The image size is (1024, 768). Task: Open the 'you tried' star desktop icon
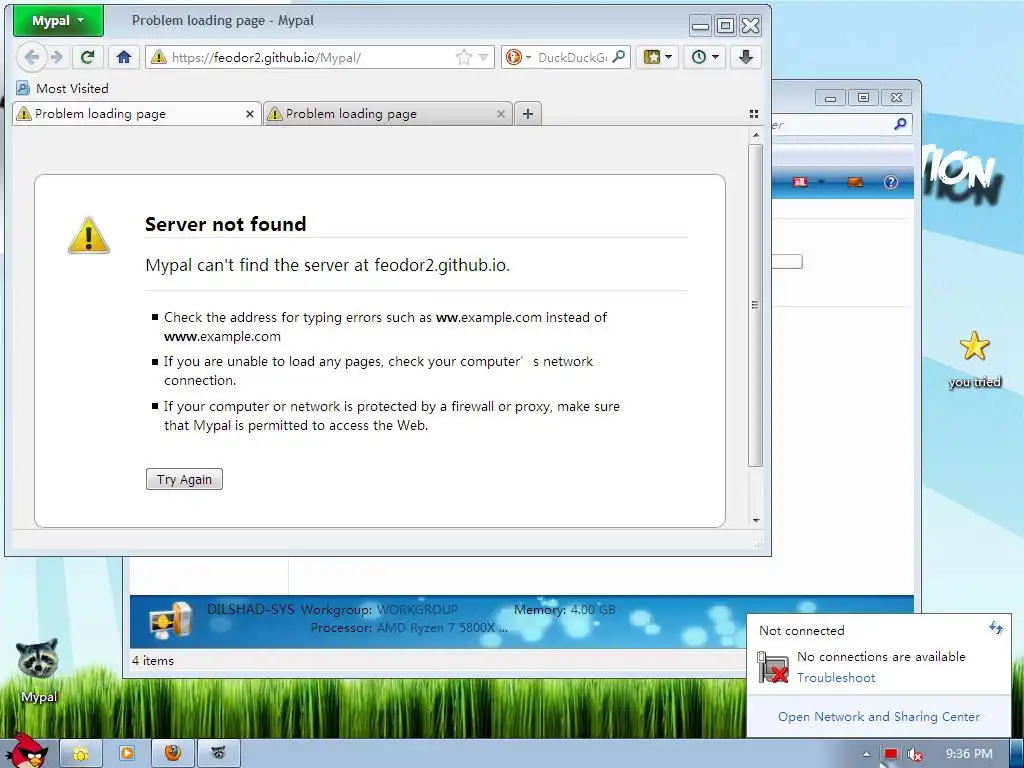coord(974,359)
